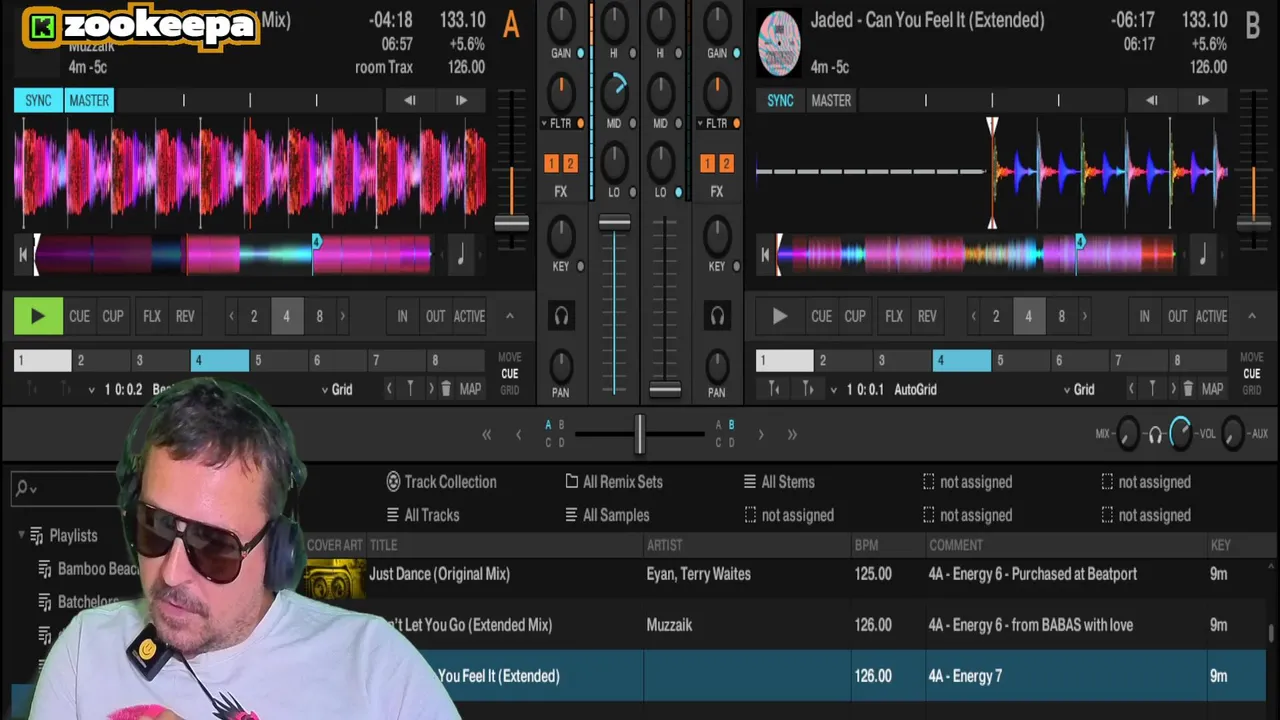Jump to next cue point on Deck B
The width and height of the screenshot is (1280, 720).
click(x=807, y=389)
